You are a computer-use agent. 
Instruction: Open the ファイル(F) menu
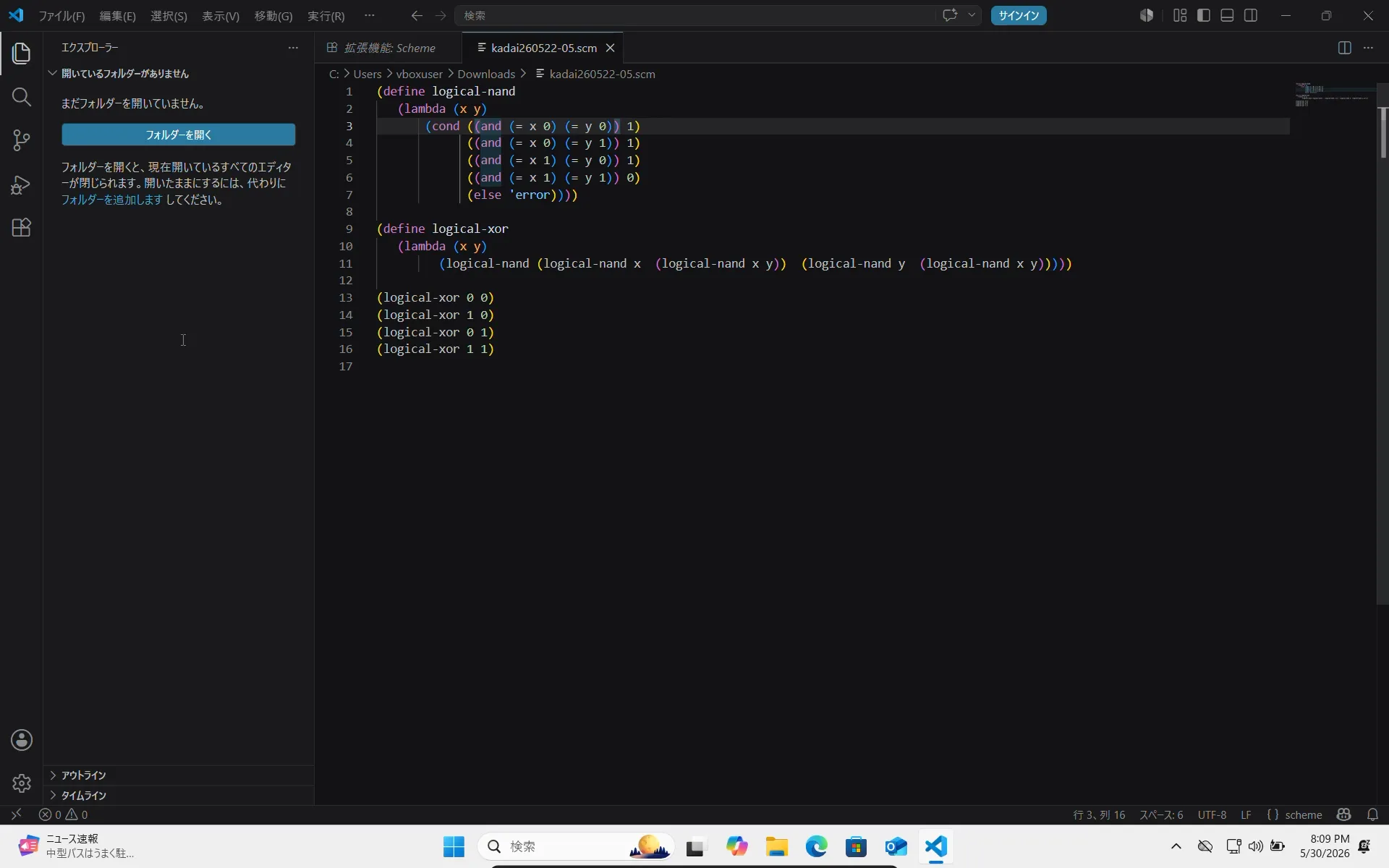click(x=61, y=15)
